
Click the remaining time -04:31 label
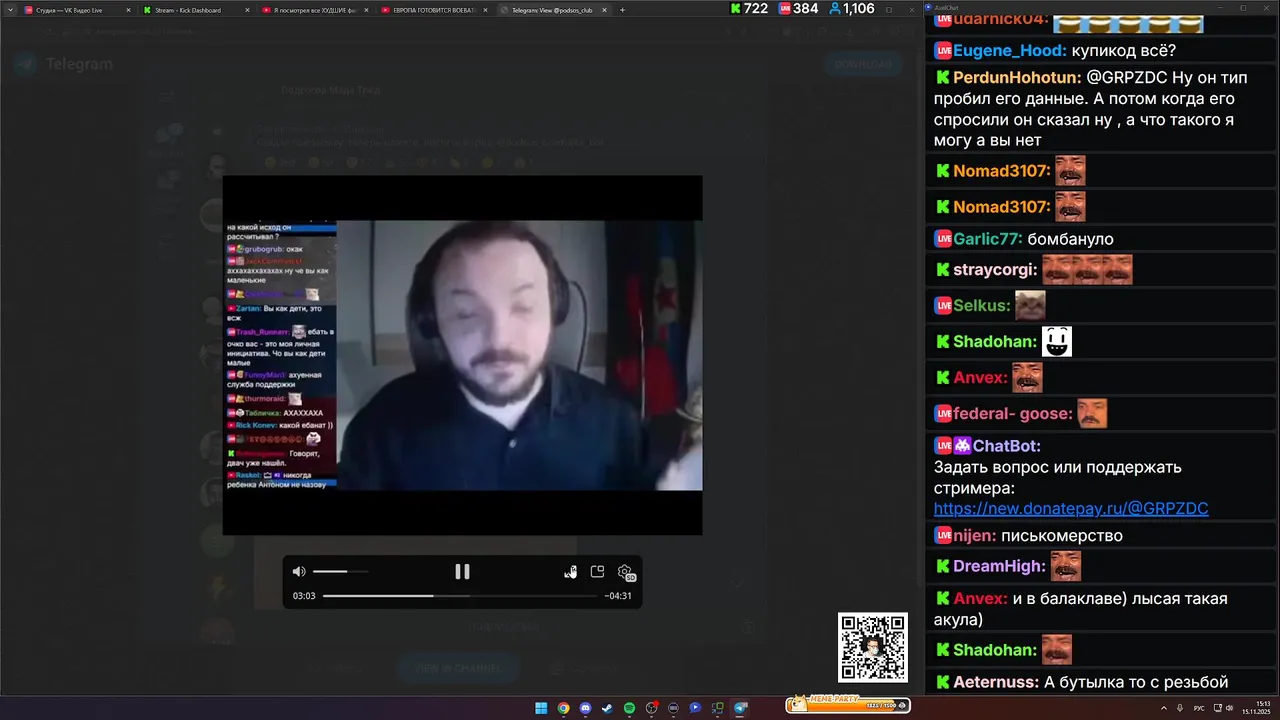coord(618,596)
